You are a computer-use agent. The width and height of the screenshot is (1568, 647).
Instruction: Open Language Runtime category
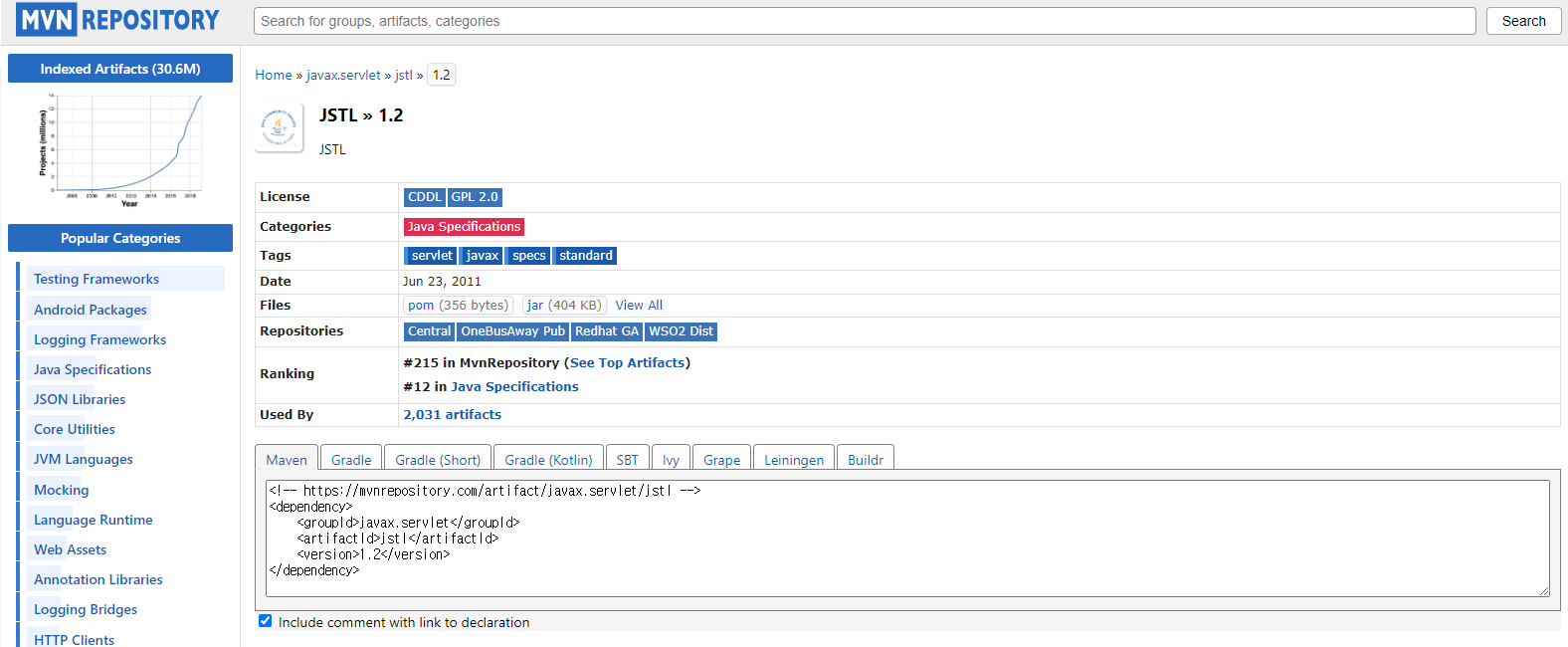tap(94, 520)
